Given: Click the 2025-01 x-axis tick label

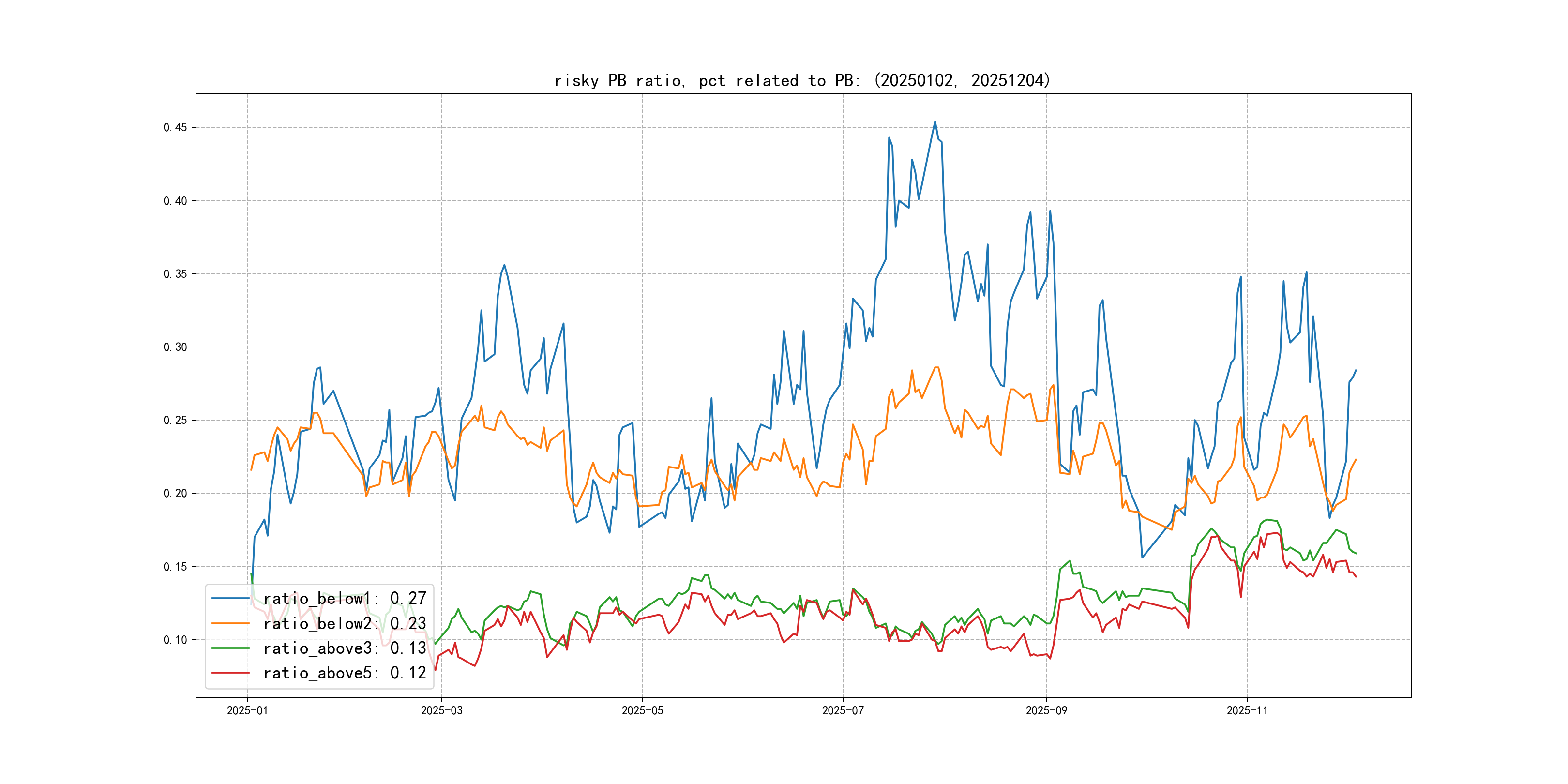Looking at the screenshot, I should tap(247, 710).
